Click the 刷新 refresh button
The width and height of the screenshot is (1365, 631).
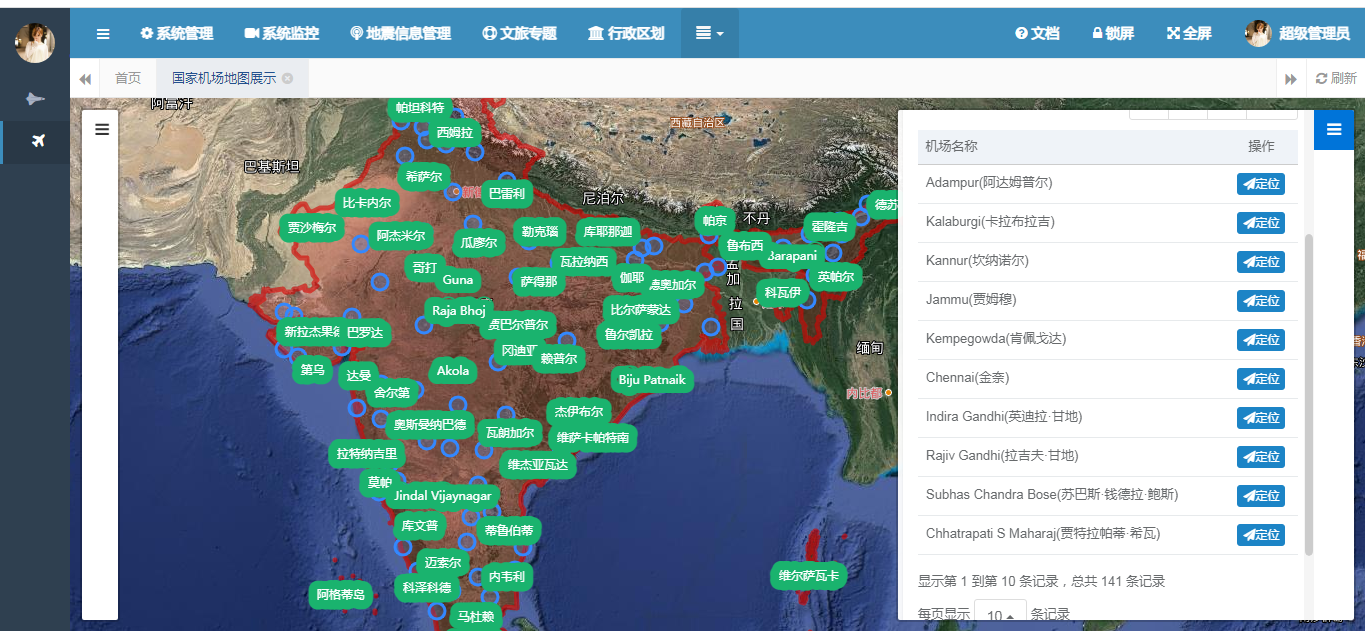(x=1336, y=78)
